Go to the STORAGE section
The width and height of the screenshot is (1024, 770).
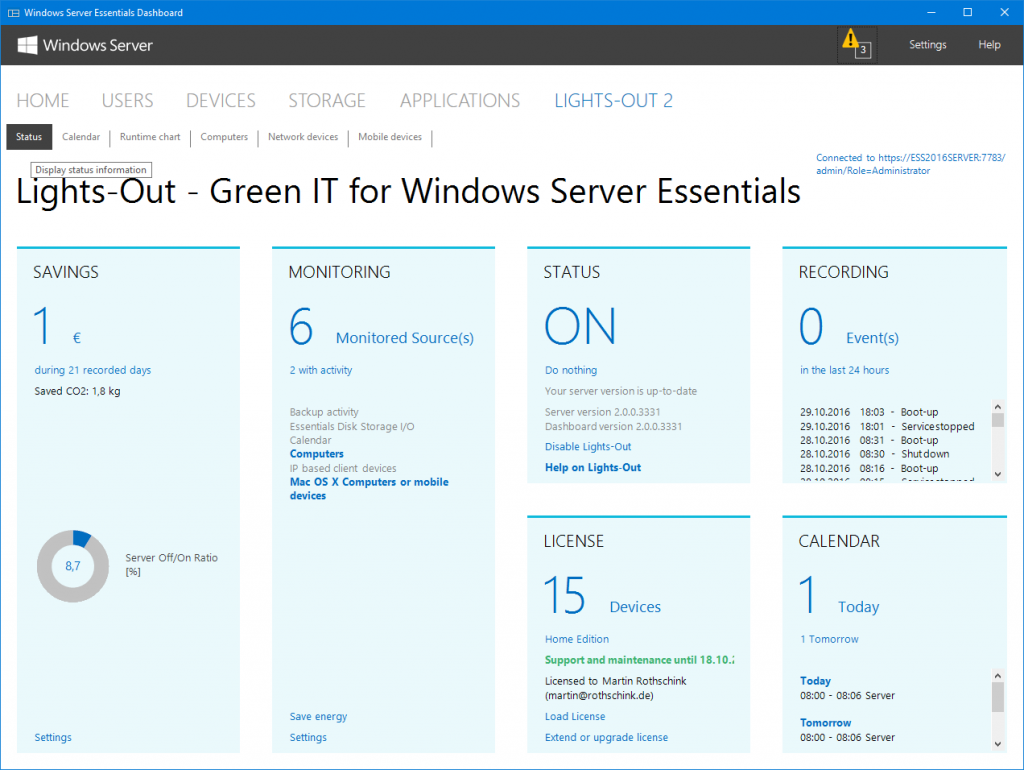(327, 101)
